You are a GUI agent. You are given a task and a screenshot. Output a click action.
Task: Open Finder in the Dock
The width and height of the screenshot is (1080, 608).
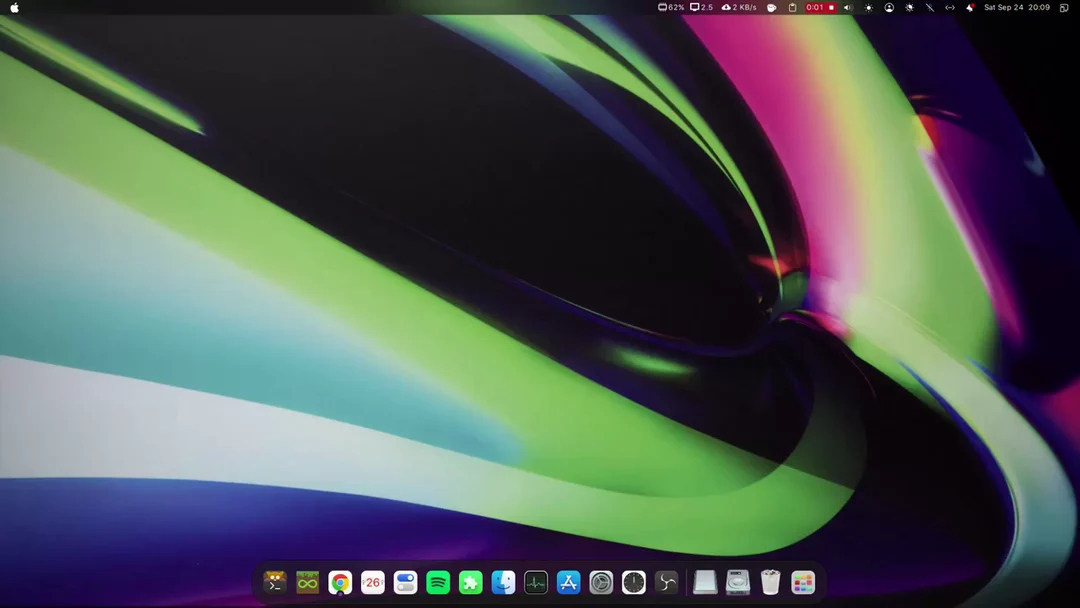[502, 582]
